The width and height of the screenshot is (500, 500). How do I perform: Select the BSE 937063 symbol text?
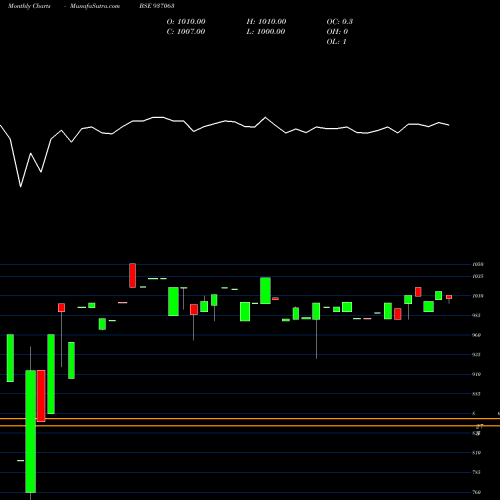[157, 6]
